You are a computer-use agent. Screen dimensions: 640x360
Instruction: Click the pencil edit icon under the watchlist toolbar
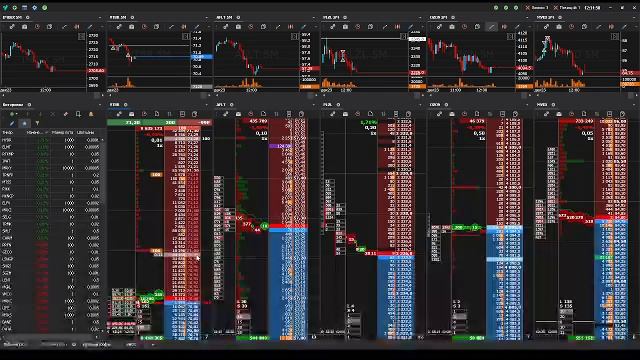pos(12,123)
